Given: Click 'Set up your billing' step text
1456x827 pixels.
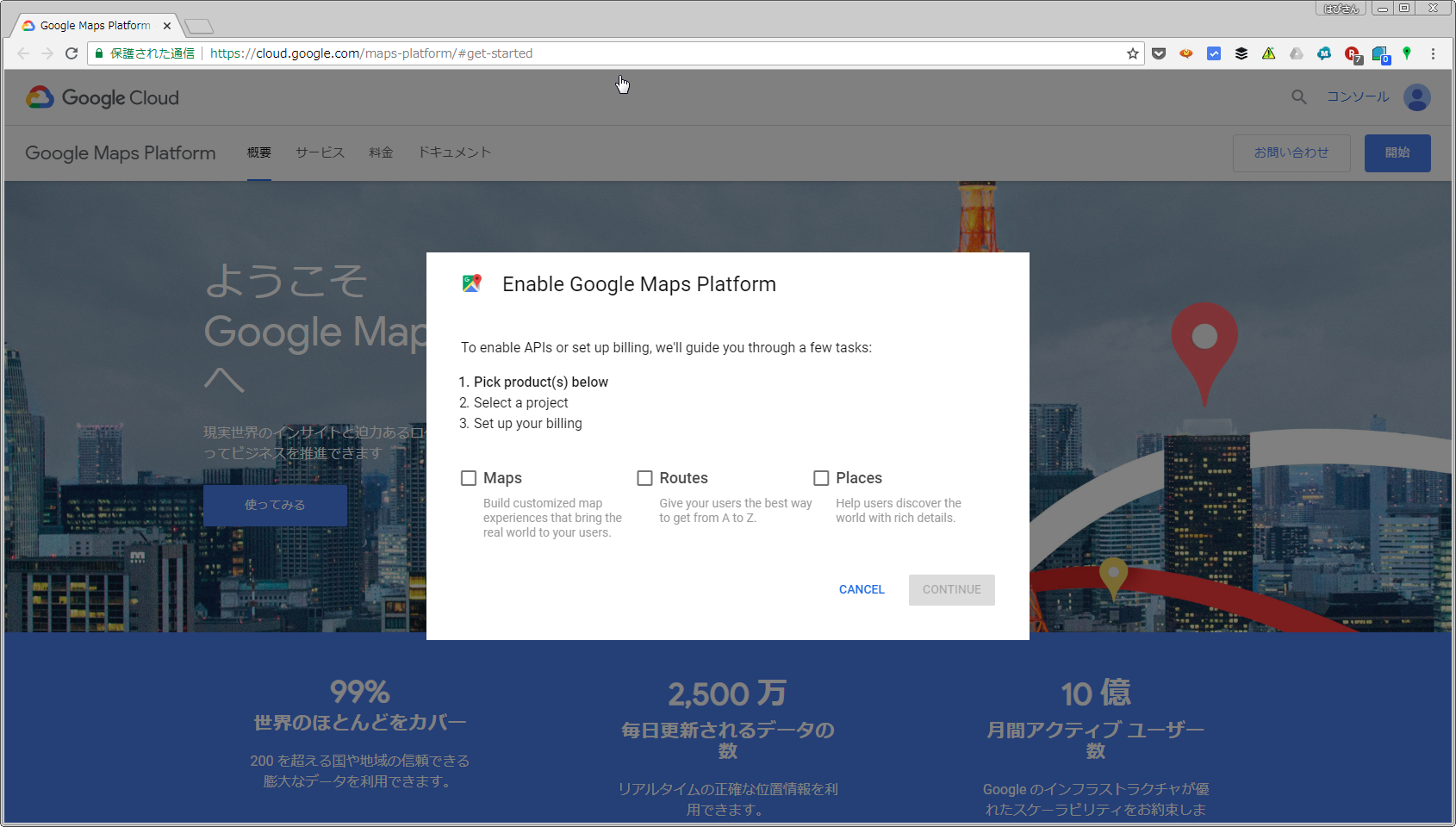Looking at the screenshot, I should [x=527, y=424].
